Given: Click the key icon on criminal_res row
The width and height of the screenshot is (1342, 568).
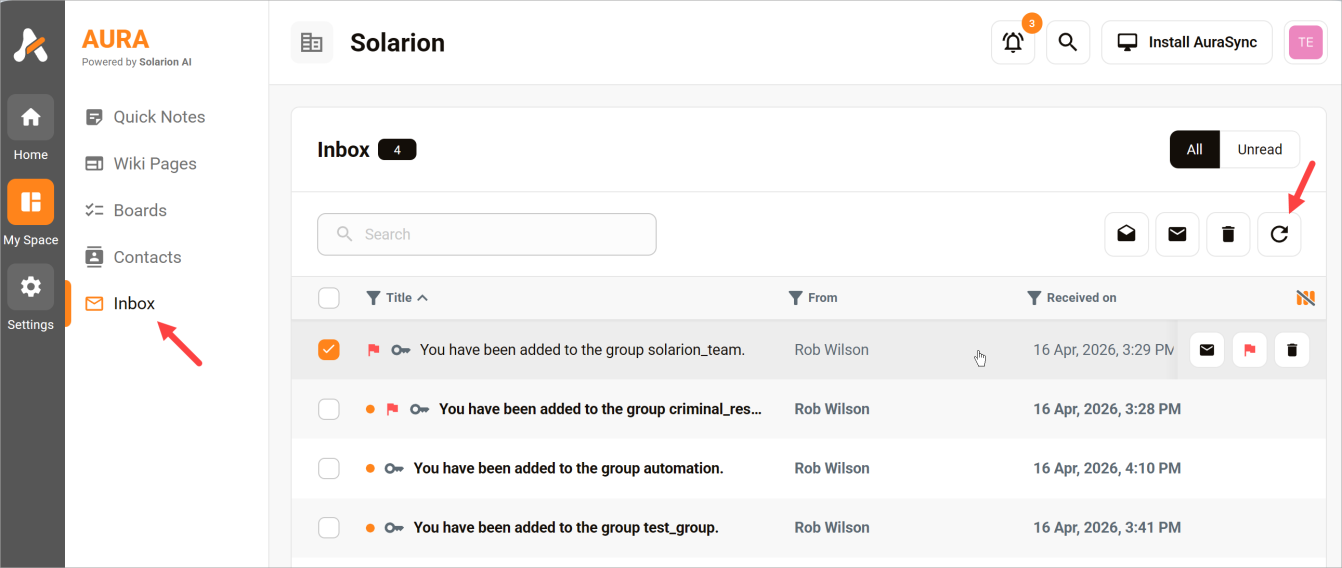Looking at the screenshot, I should [420, 409].
